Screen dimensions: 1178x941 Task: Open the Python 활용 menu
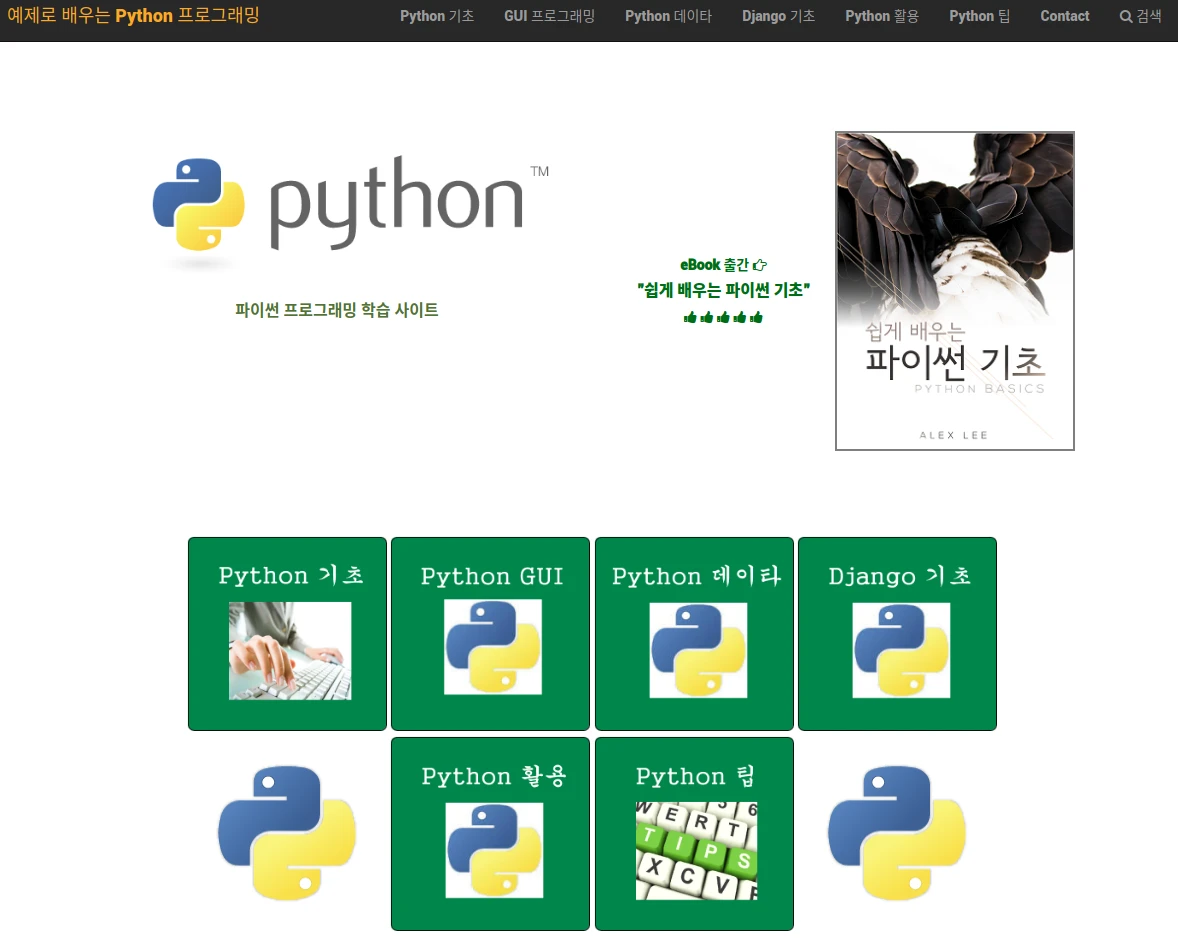(882, 16)
